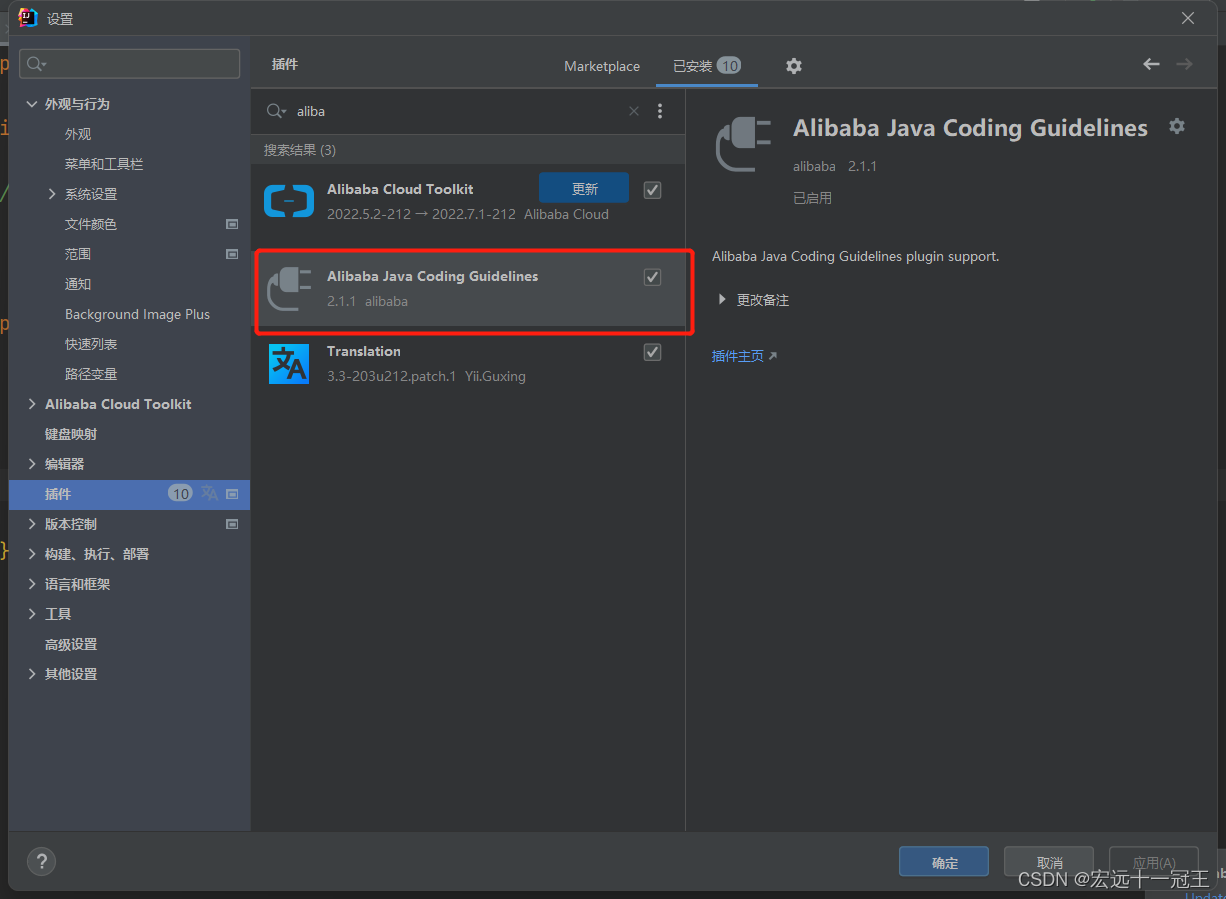Click the 已启用 status text
Viewport: 1226px width, 899px height.
coord(812,198)
